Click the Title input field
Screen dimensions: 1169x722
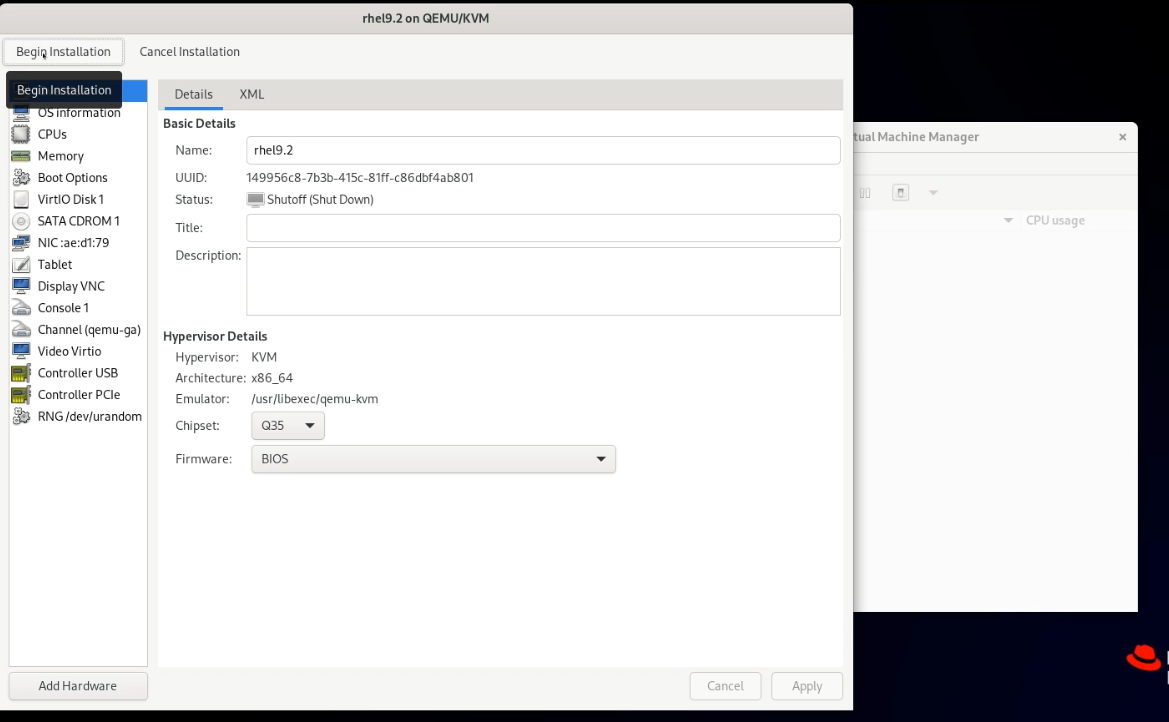click(543, 227)
